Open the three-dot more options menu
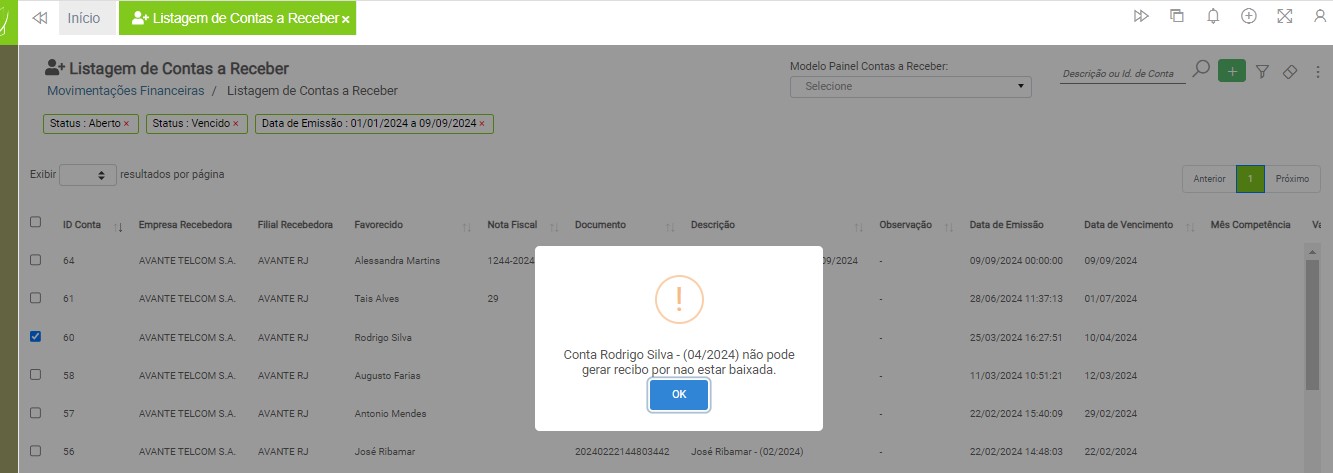The height and width of the screenshot is (473, 1333). tap(1315, 71)
